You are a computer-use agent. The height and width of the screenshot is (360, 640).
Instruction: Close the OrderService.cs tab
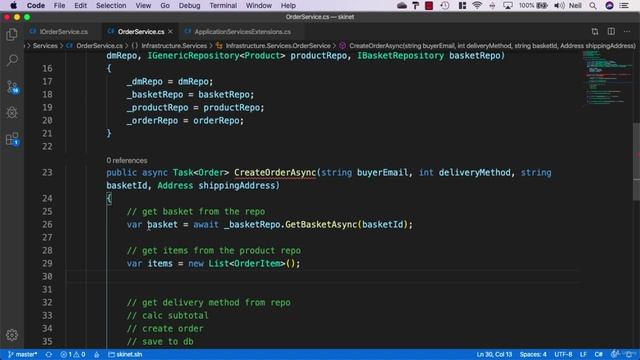[171, 31]
